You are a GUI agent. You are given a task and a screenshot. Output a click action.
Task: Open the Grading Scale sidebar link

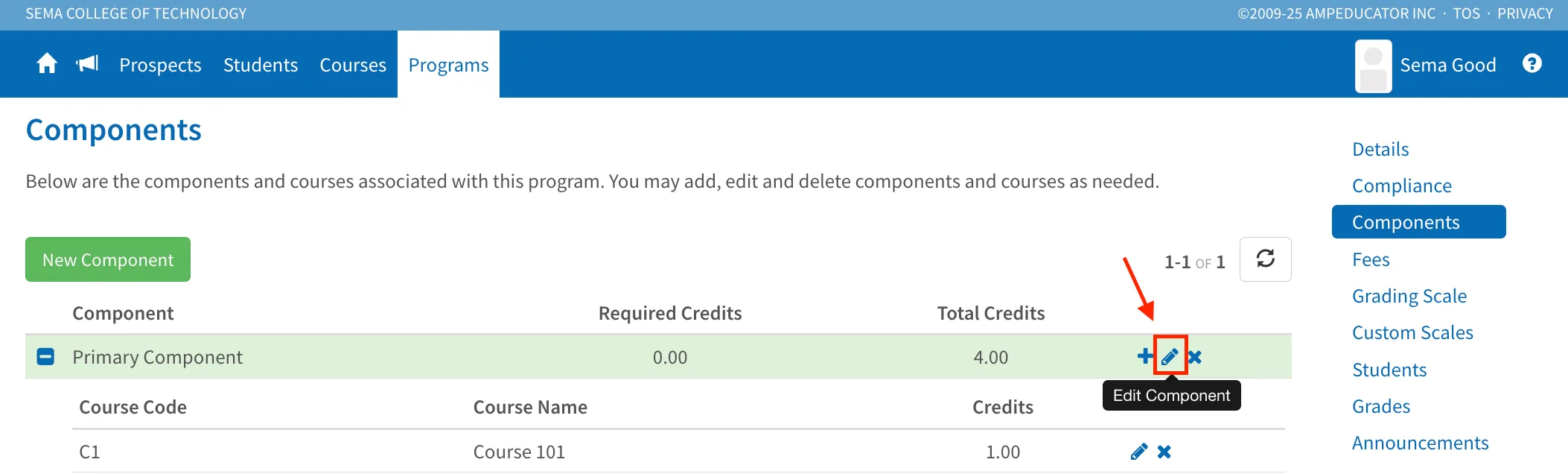click(1409, 296)
